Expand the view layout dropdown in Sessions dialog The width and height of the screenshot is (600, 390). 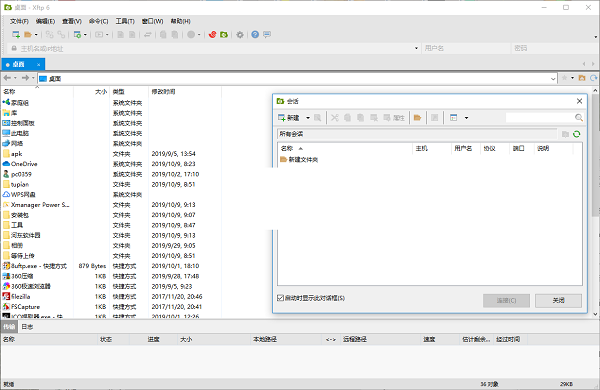coord(466,117)
